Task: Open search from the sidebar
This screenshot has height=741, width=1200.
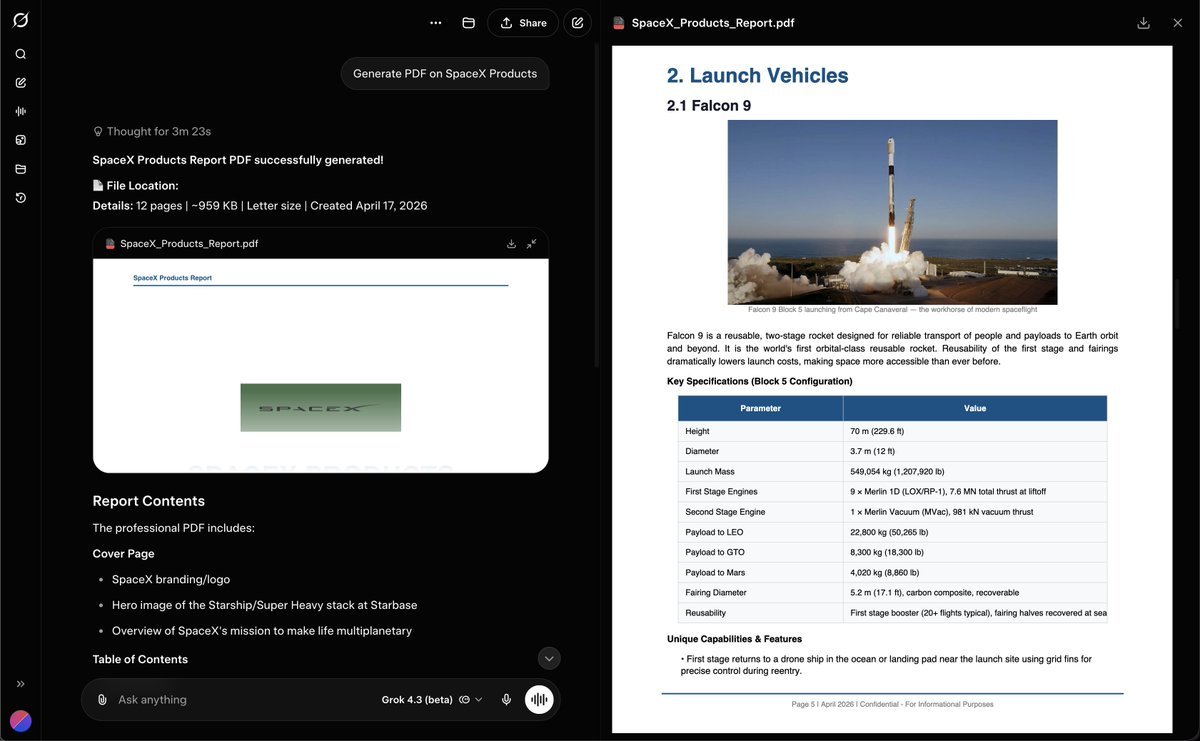Action: (20, 53)
